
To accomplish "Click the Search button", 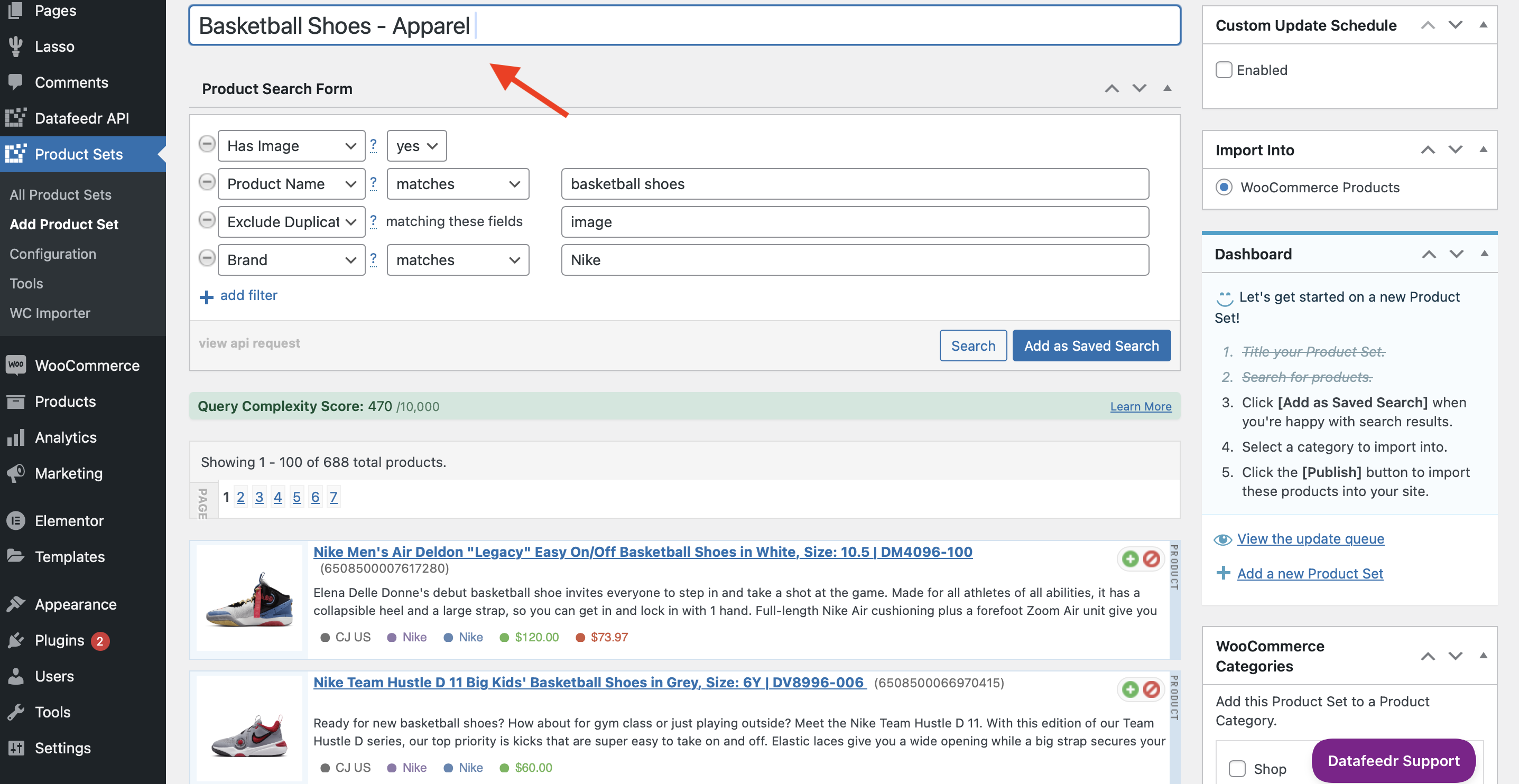I will pos(973,346).
